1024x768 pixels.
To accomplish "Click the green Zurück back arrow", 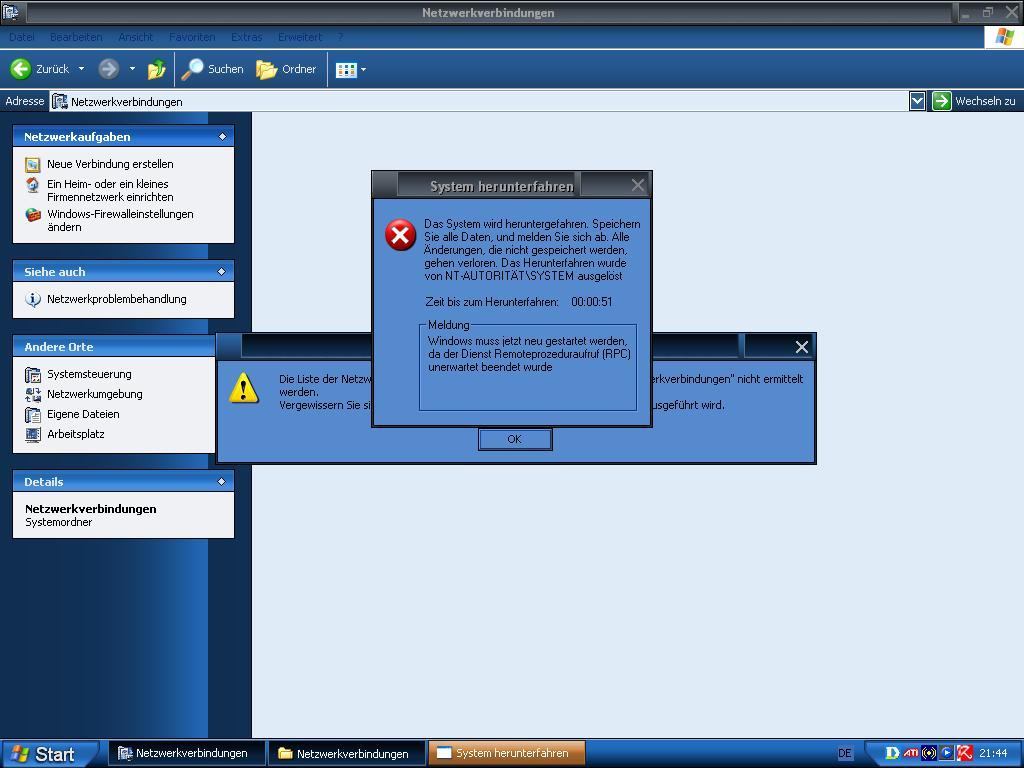I will click(21, 69).
